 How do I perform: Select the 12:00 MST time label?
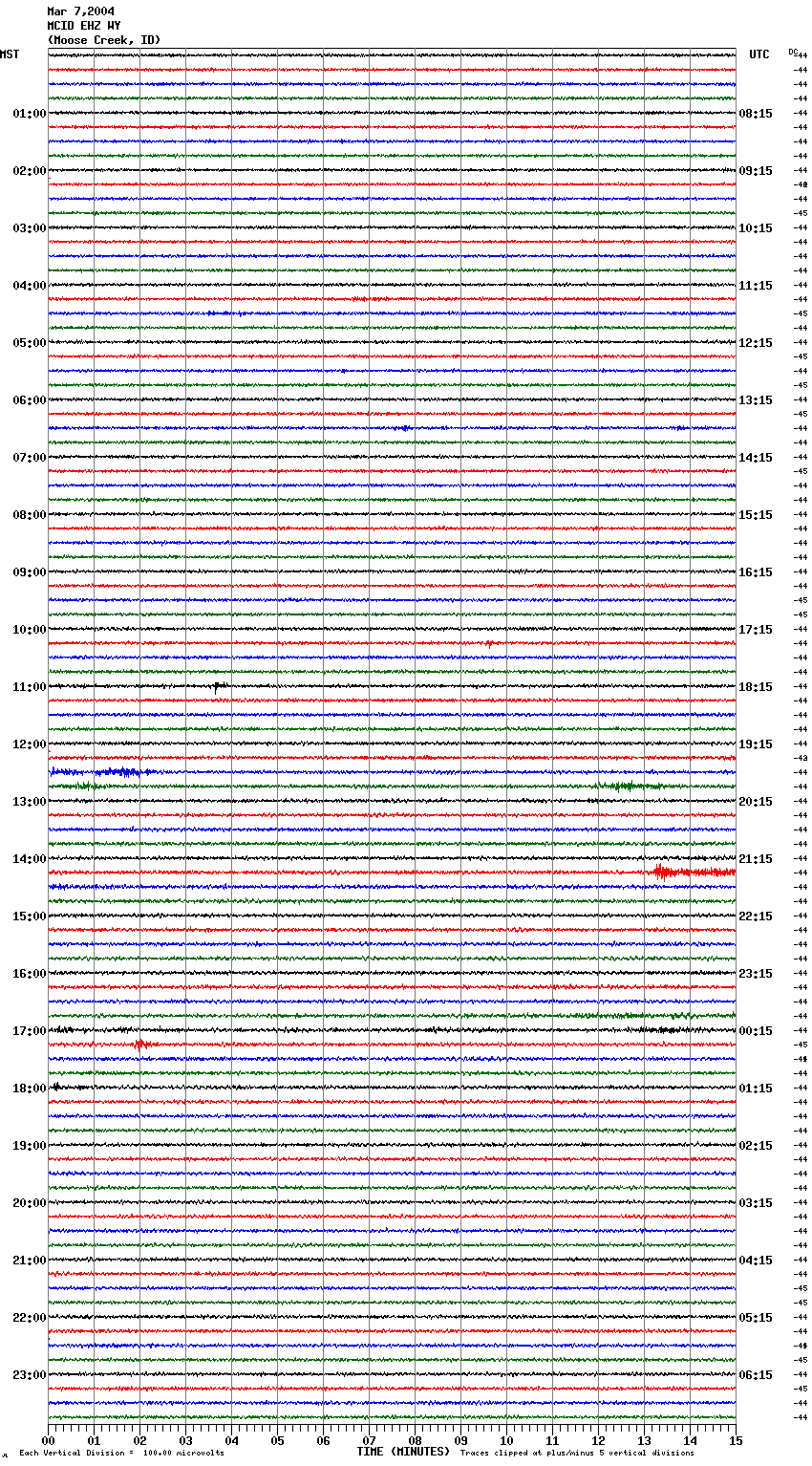coord(30,744)
